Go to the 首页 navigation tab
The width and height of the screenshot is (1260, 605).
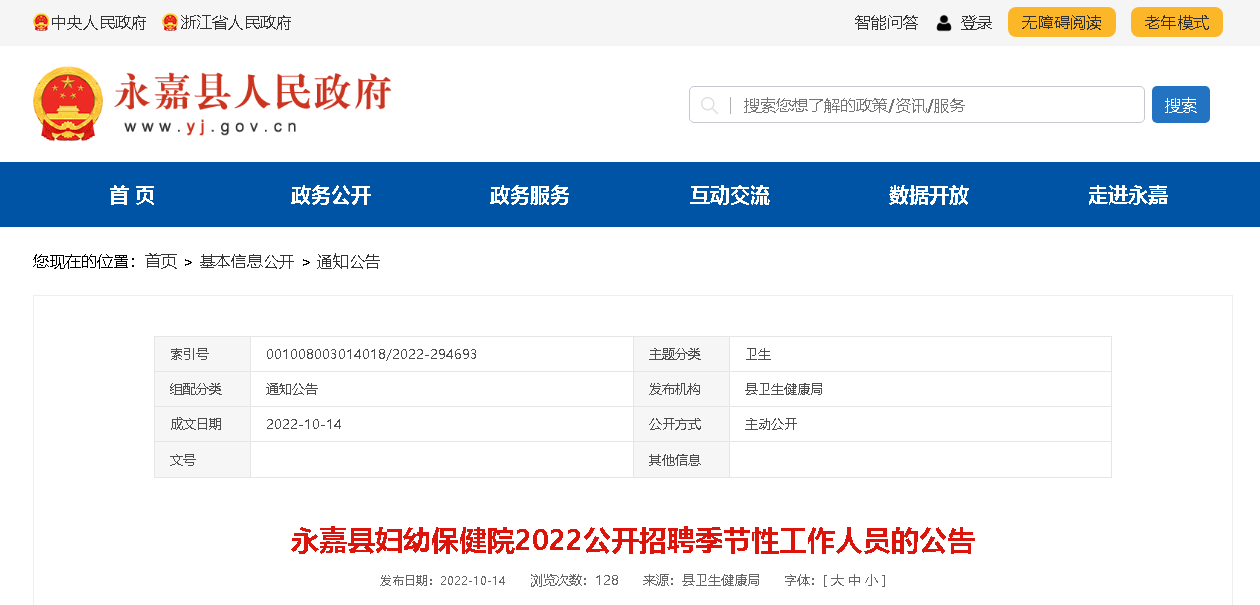click(132, 195)
